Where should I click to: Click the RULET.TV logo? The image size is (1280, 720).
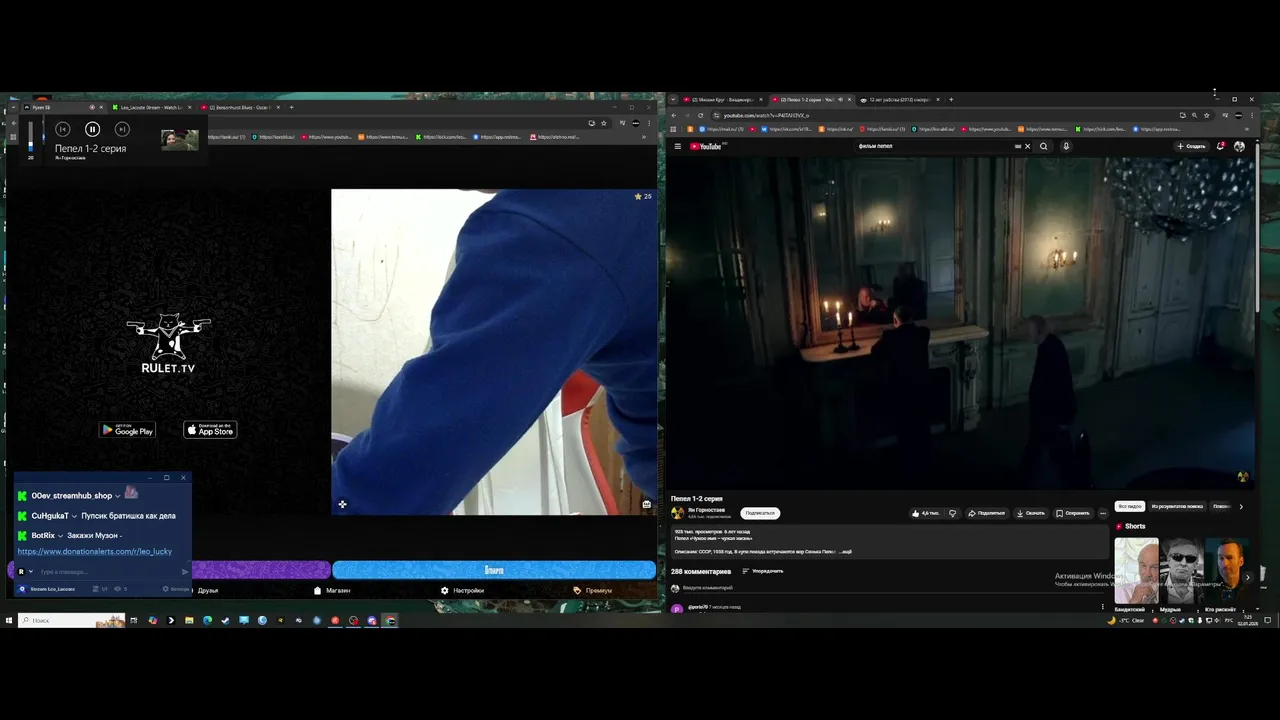pyautogui.click(x=168, y=344)
